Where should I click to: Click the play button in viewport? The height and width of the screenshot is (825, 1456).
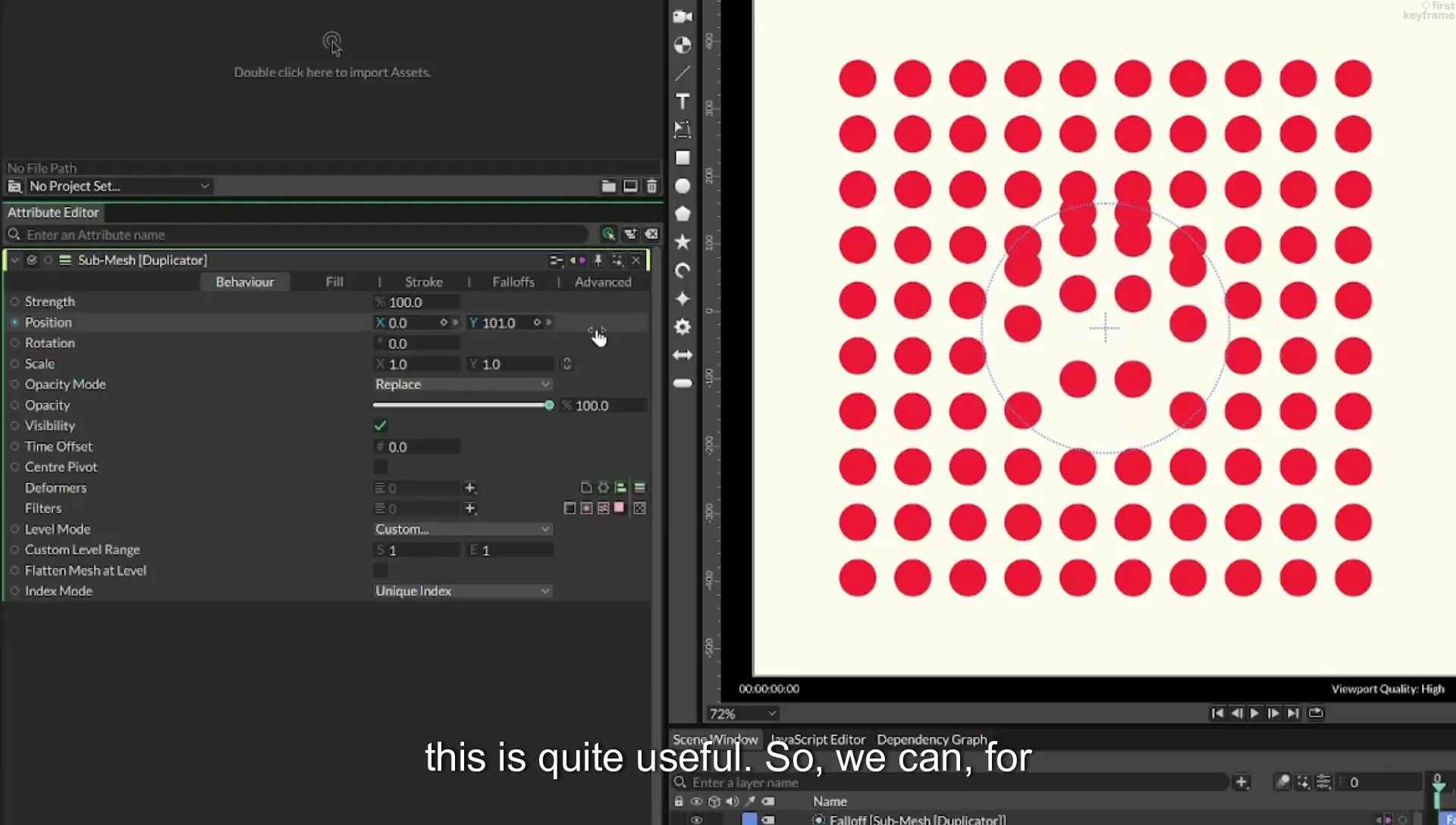1254,713
